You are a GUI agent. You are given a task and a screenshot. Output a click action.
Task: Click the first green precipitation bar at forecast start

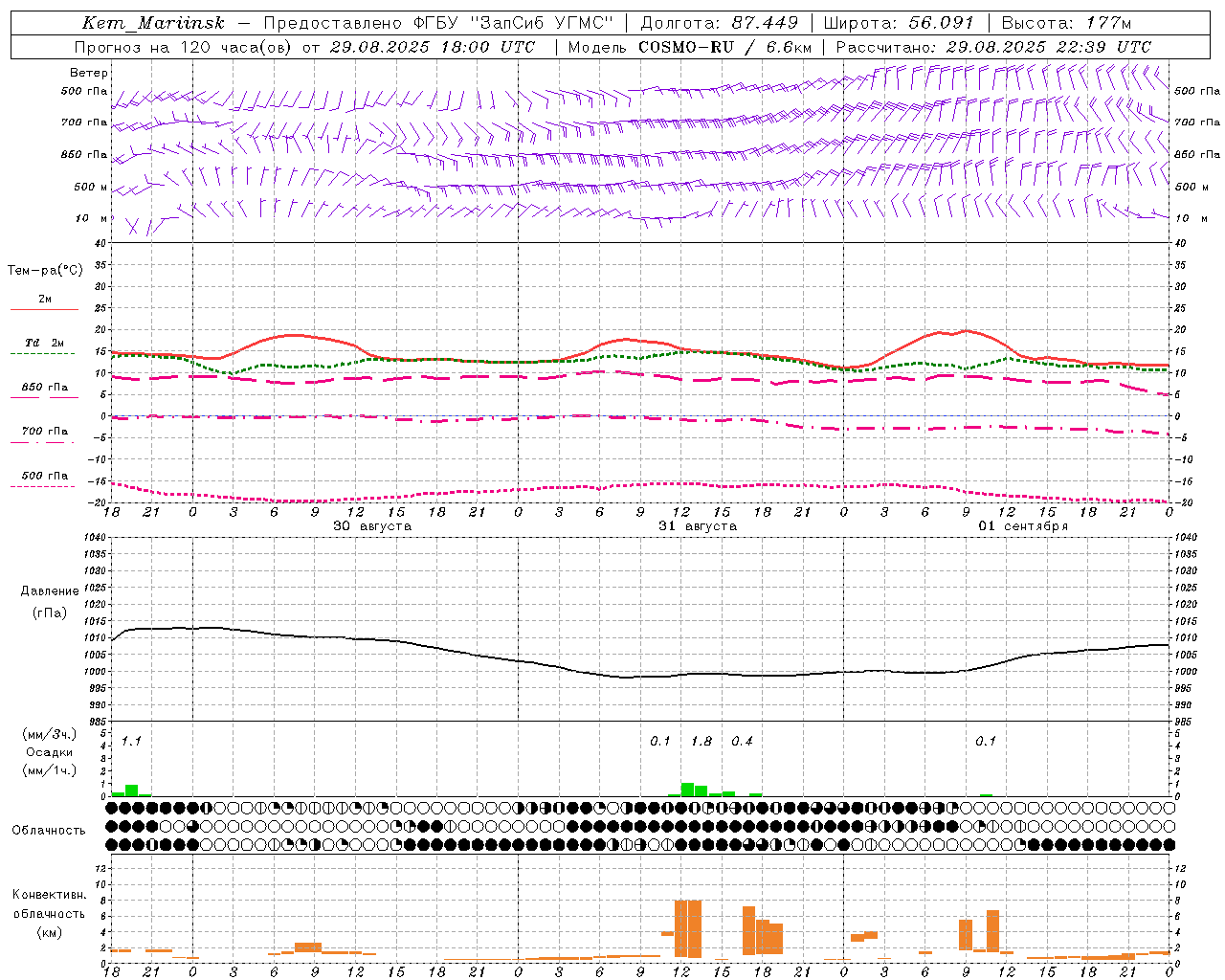[118, 794]
